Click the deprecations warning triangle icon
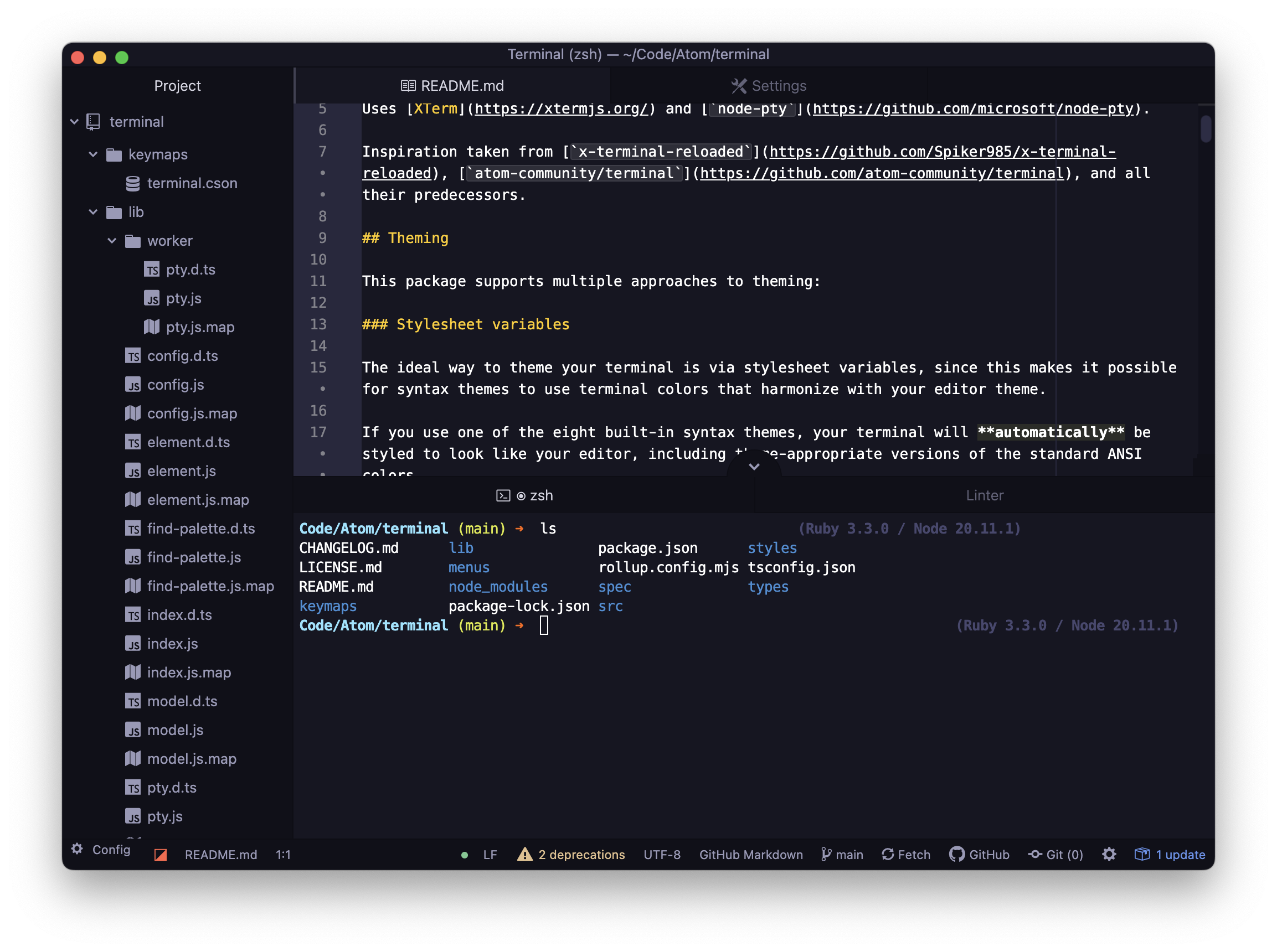Screen dimensions: 1277x952 coord(524,854)
